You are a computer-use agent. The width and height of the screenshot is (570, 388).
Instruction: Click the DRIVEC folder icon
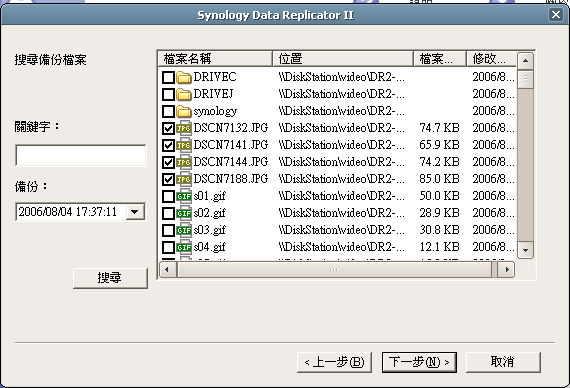[x=184, y=77]
